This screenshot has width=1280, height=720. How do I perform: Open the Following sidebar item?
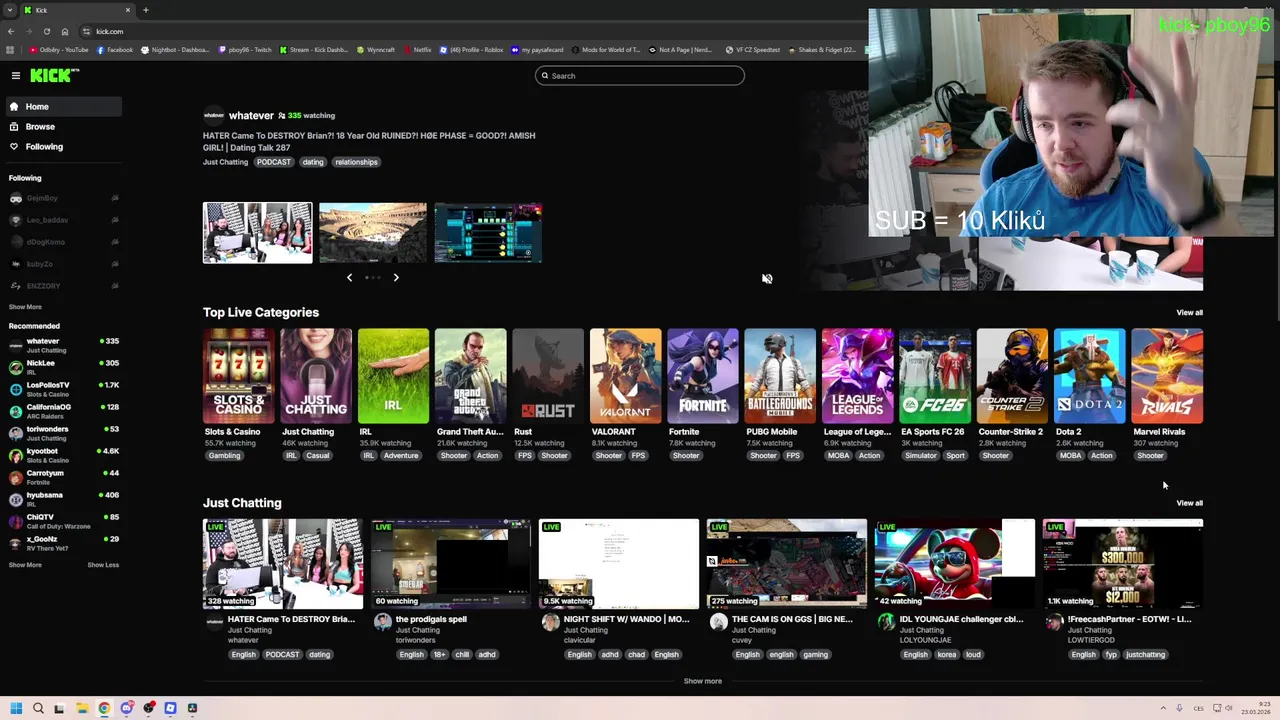tap(62, 146)
